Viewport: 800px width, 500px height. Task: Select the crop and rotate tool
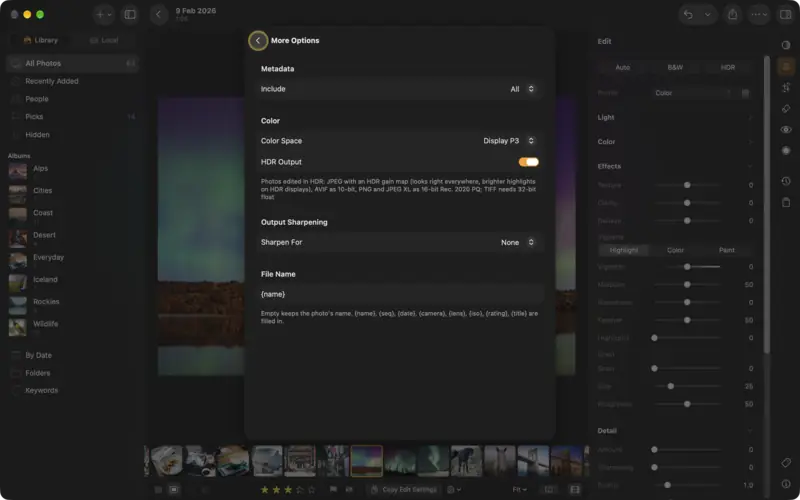786,87
